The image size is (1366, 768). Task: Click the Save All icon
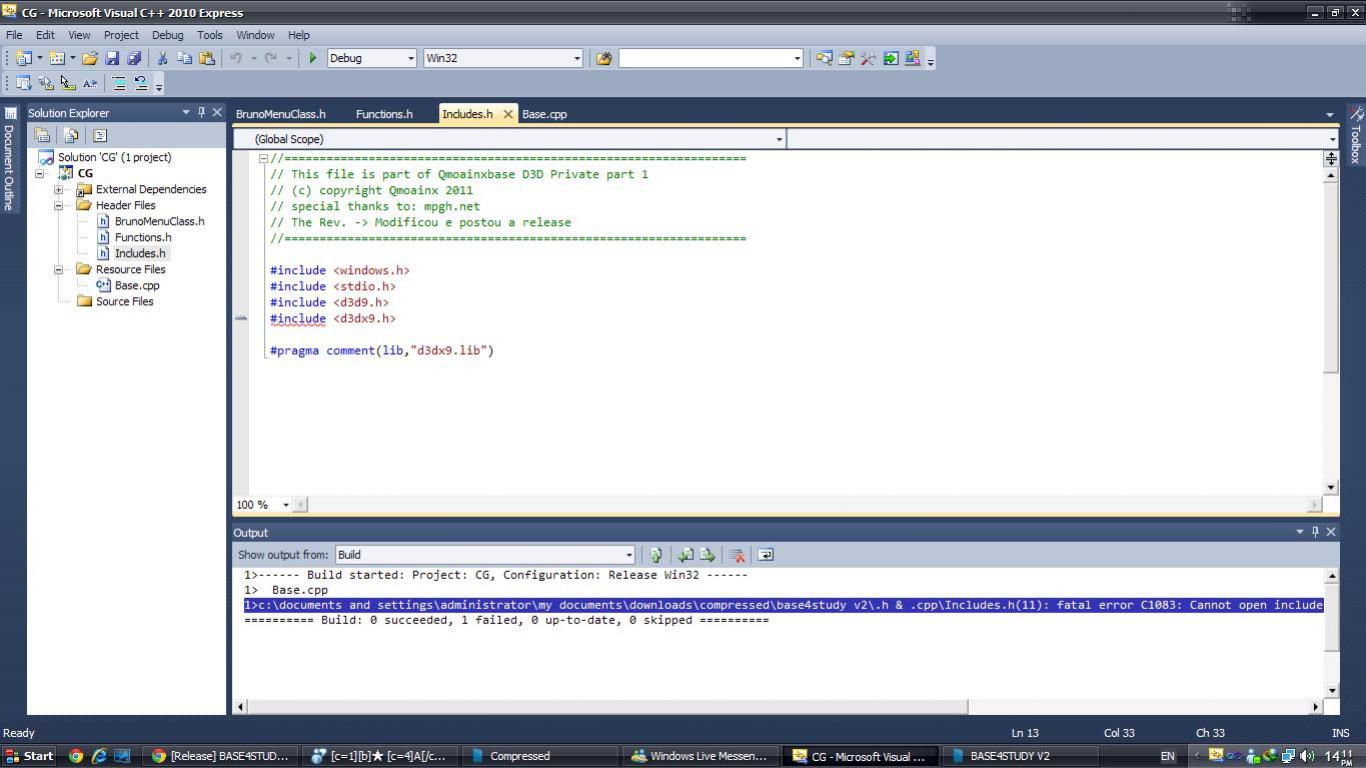(x=134, y=58)
